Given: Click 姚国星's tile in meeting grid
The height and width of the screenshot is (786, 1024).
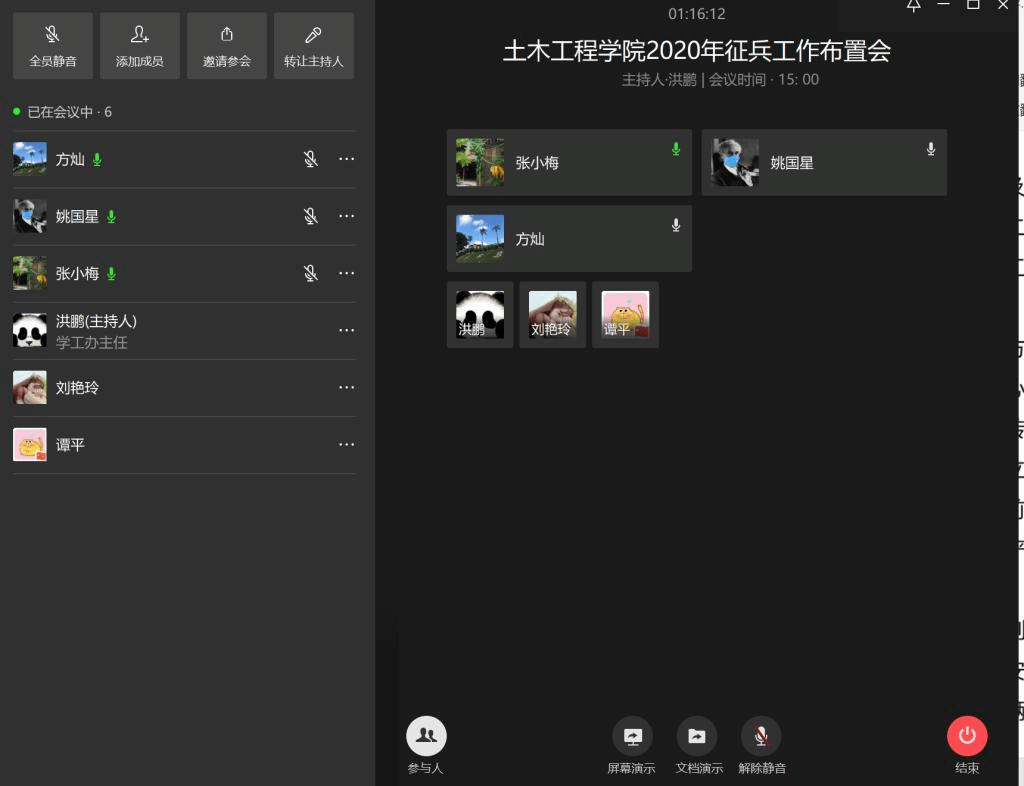Looking at the screenshot, I should click(x=824, y=162).
